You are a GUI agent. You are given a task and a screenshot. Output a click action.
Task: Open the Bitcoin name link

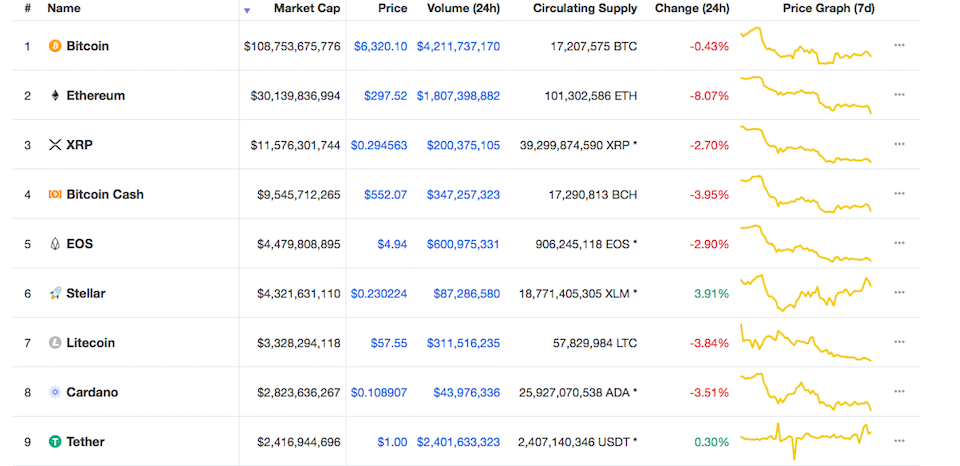coord(88,46)
